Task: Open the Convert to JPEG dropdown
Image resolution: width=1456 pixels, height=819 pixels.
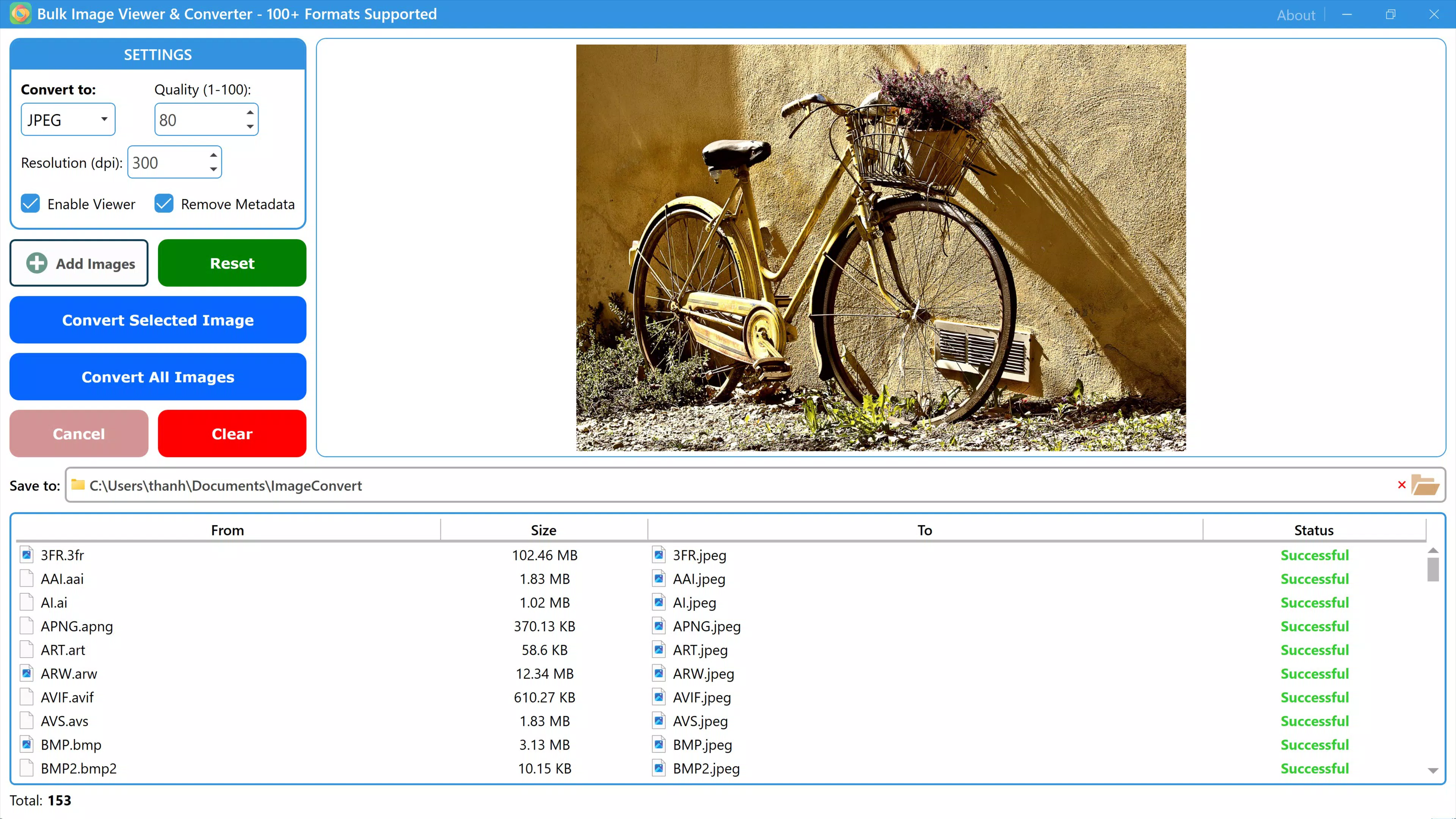Action: click(x=68, y=119)
